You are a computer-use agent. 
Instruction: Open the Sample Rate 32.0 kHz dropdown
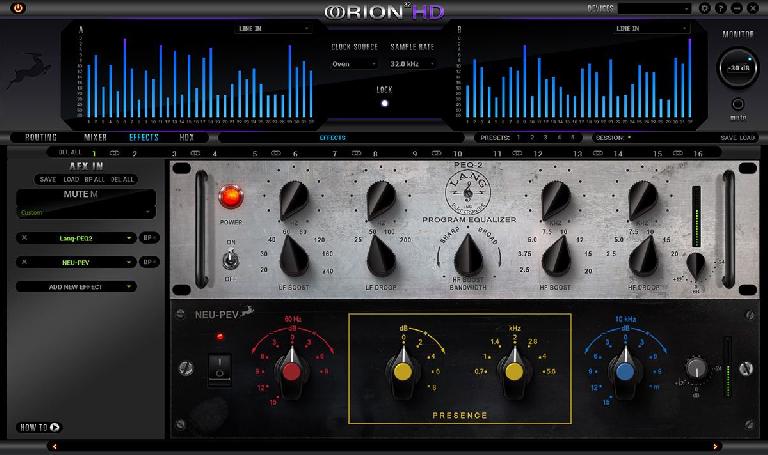pyautogui.click(x=412, y=64)
